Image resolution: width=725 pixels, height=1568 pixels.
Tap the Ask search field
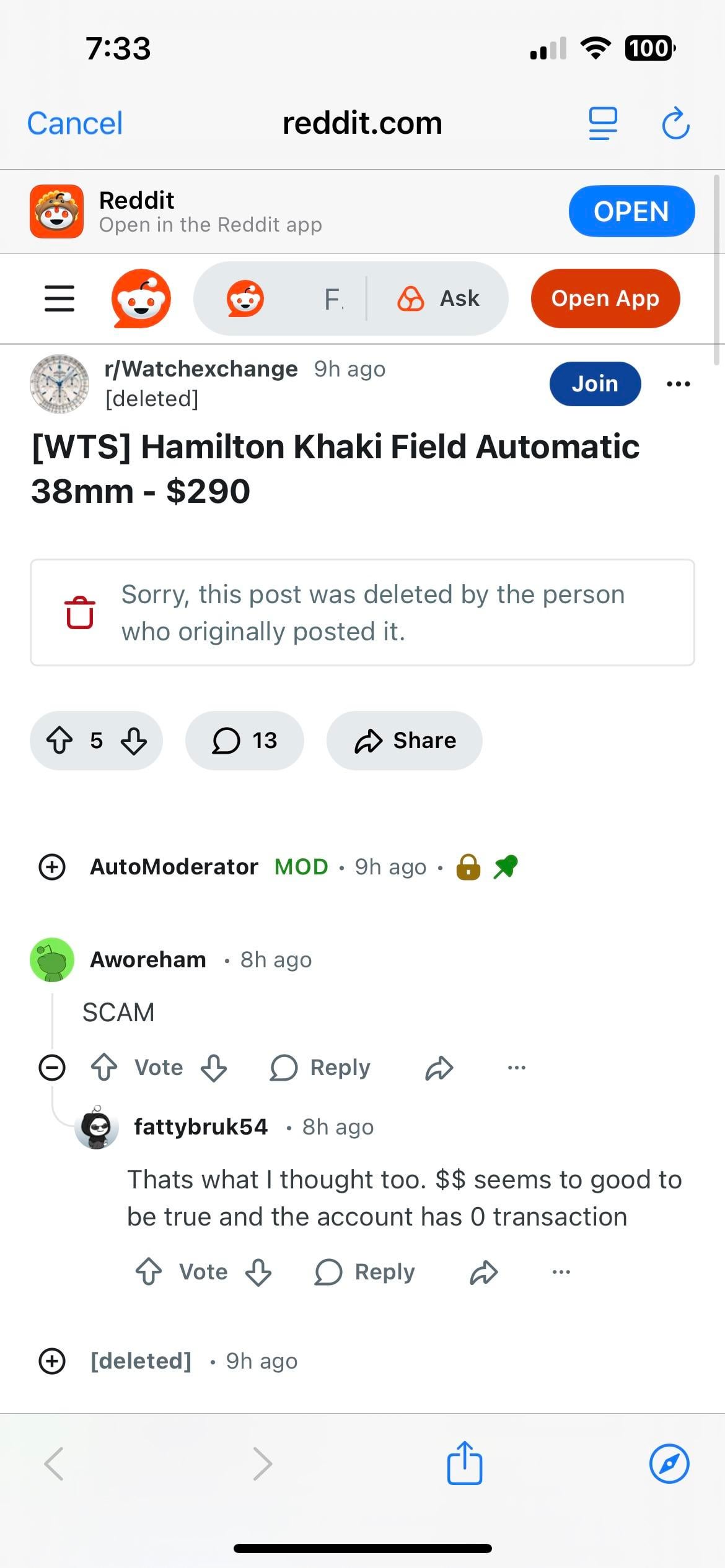pos(437,298)
